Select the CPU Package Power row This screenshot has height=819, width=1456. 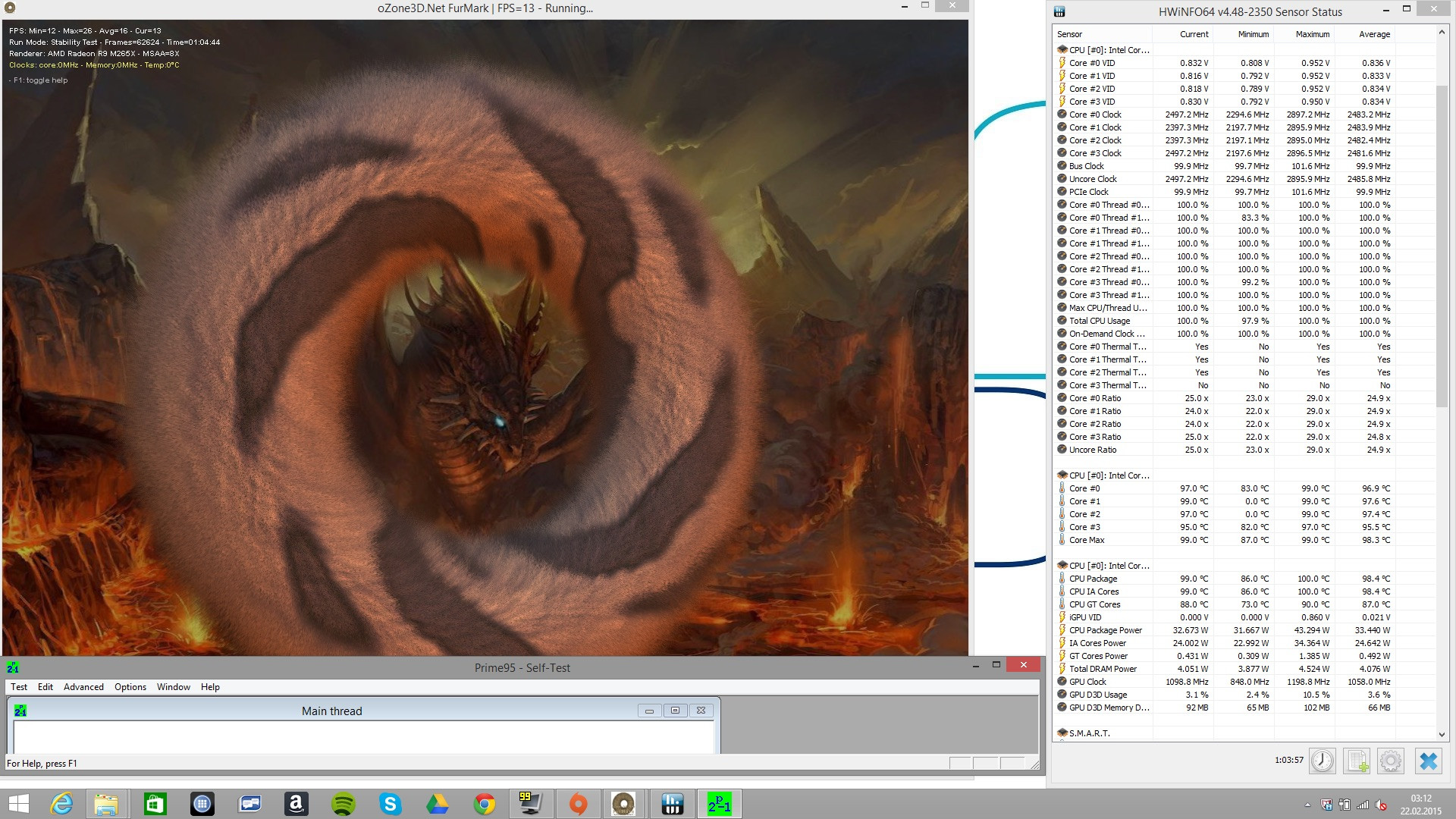coord(1105,630)
